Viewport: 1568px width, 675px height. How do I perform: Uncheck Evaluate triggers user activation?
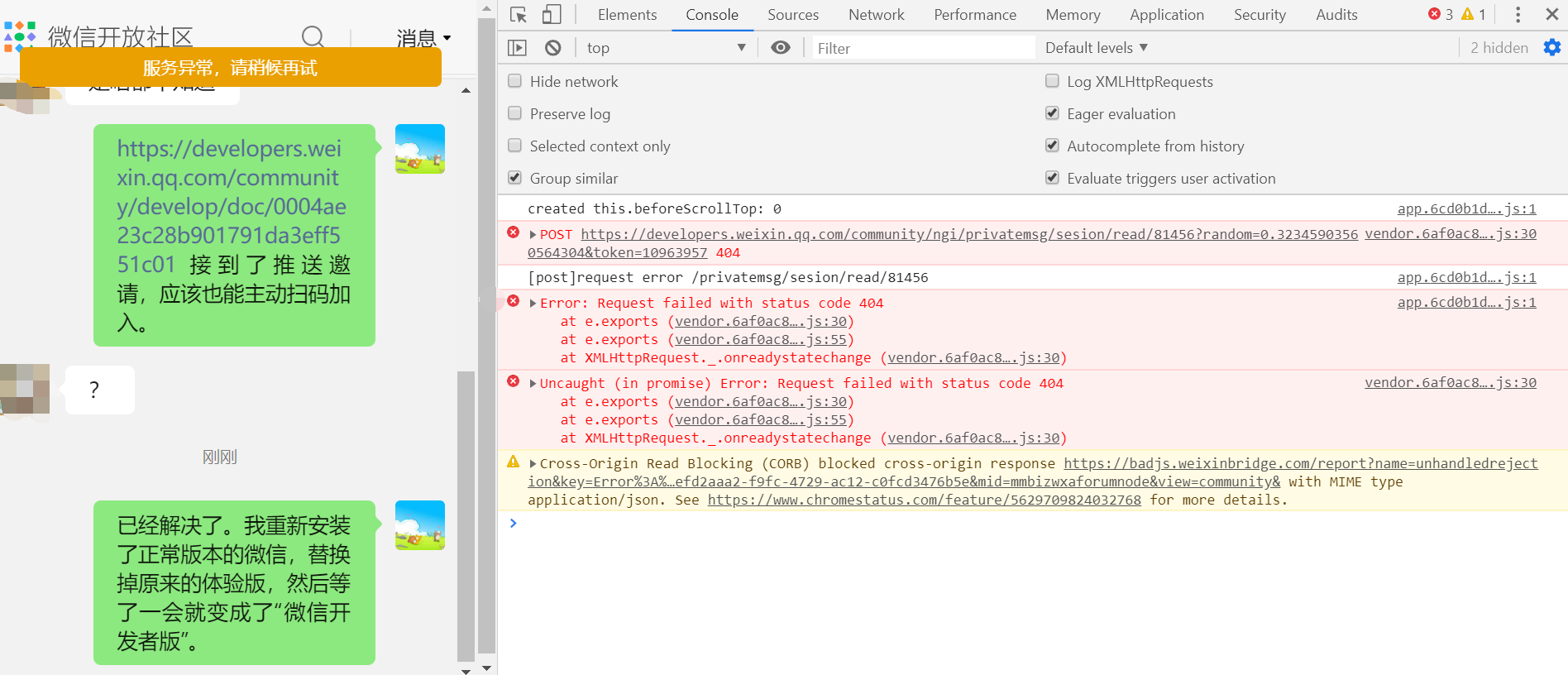point(1052,178)
